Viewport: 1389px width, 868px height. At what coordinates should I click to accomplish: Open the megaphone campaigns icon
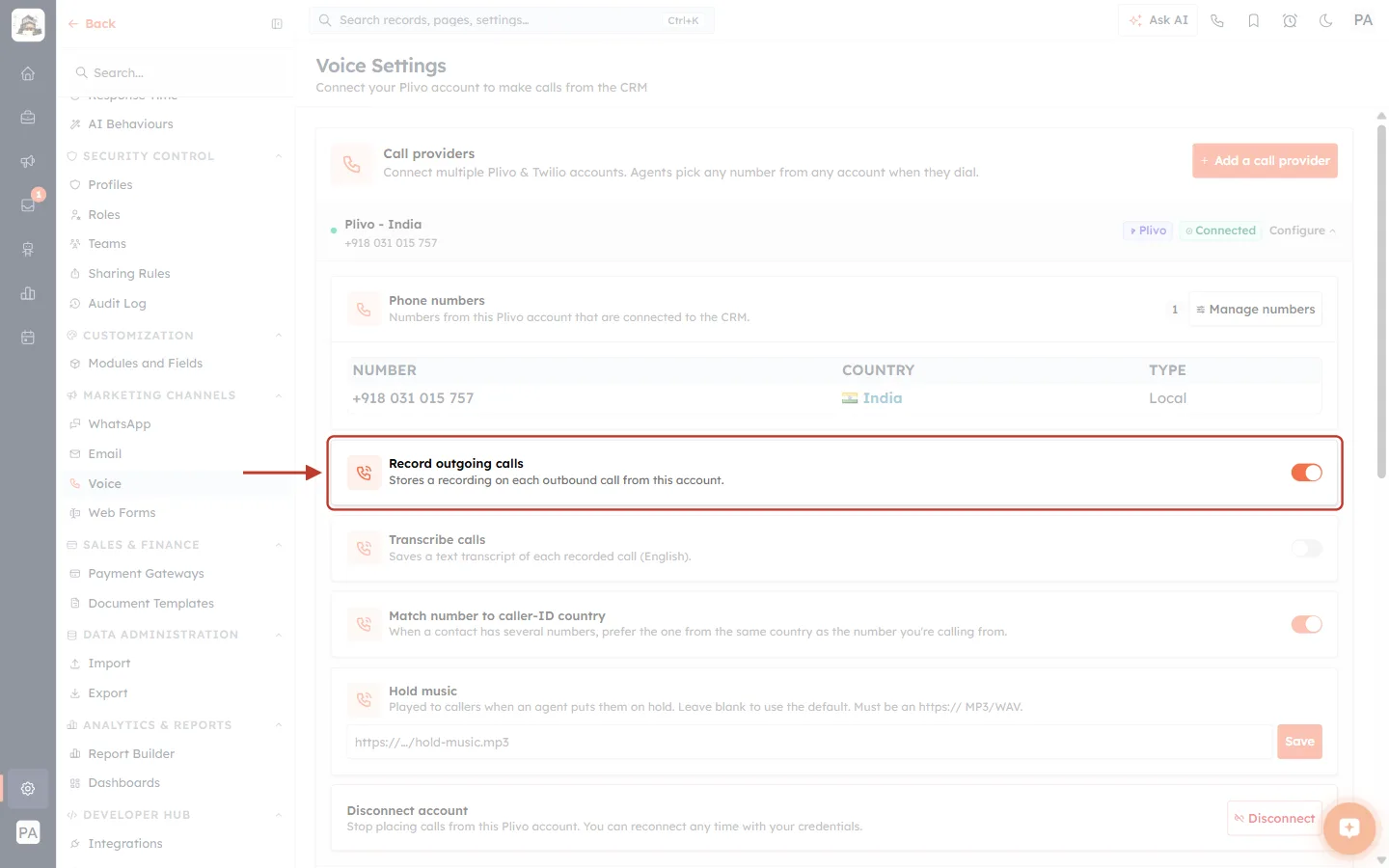[x=28, y=162]
